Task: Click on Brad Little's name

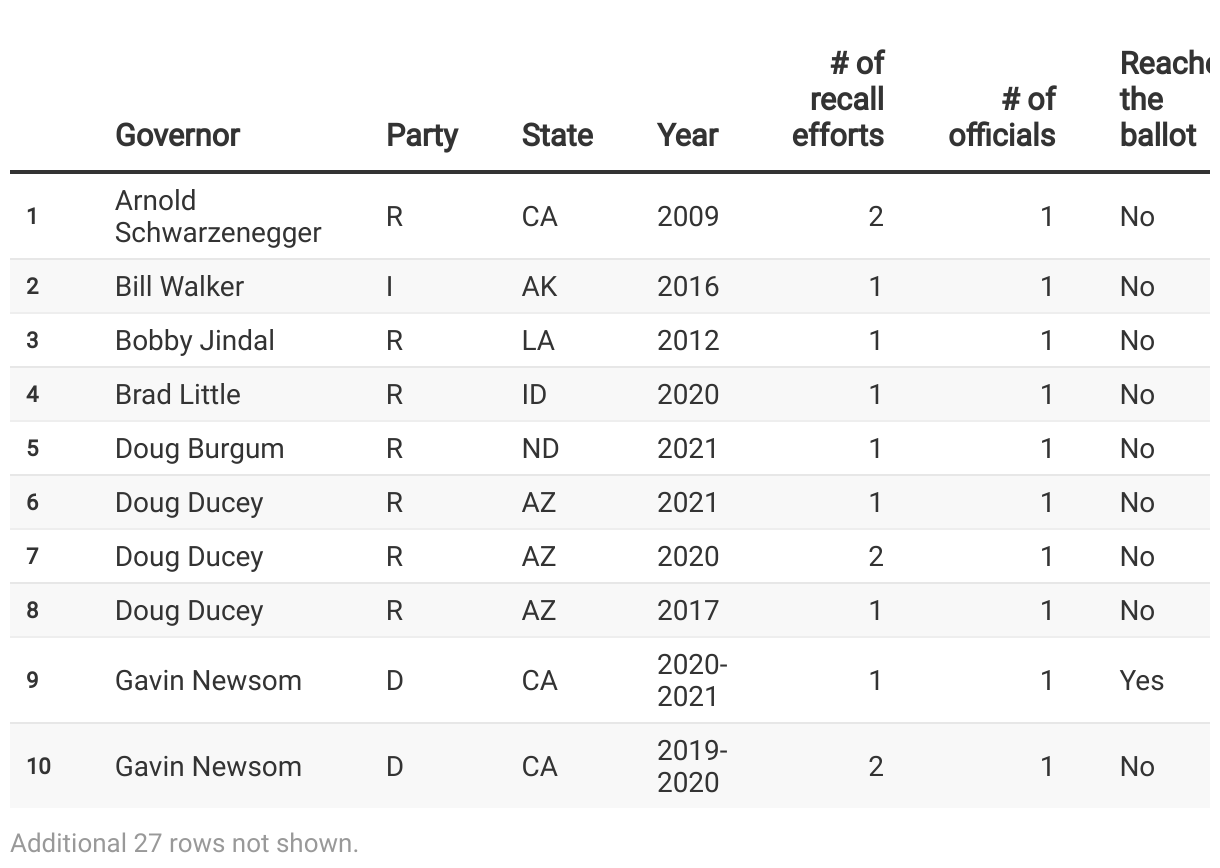Action: pyautogui.click(x=177, y=395)
